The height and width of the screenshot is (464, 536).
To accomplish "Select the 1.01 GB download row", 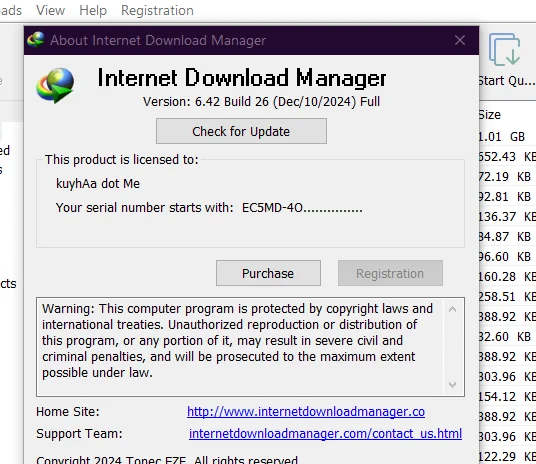I will [x=507, y=137].
